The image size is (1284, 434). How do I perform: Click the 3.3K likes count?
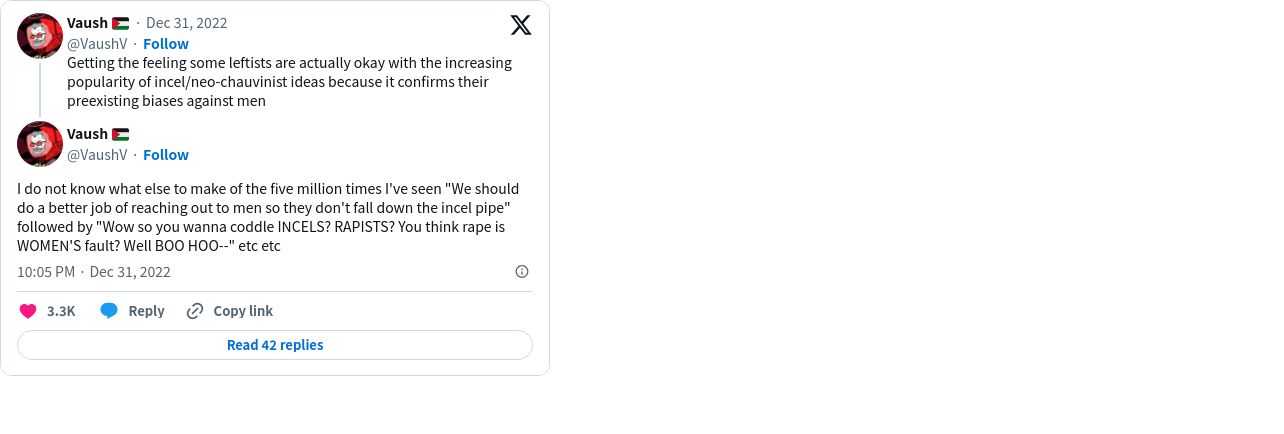[61, 311]
